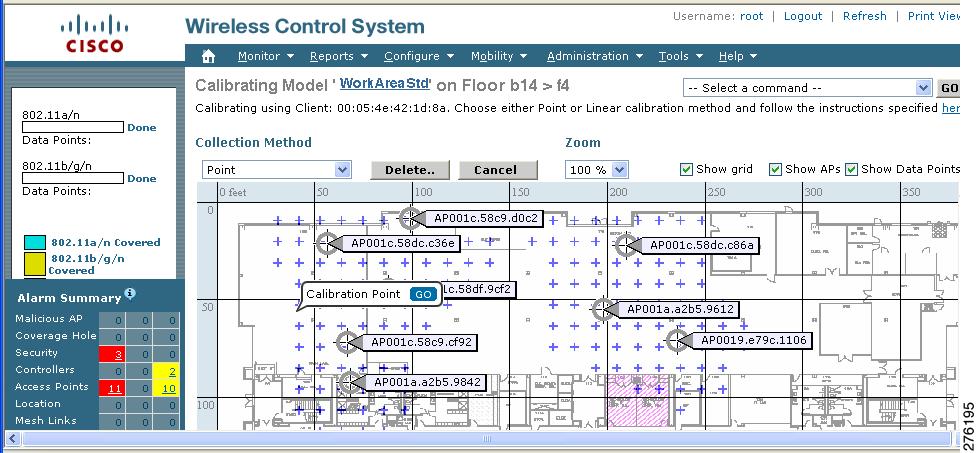This screenshot has width=977, height=453.
Task: Open the Collection Method Point dropdown
Action: 277,169
